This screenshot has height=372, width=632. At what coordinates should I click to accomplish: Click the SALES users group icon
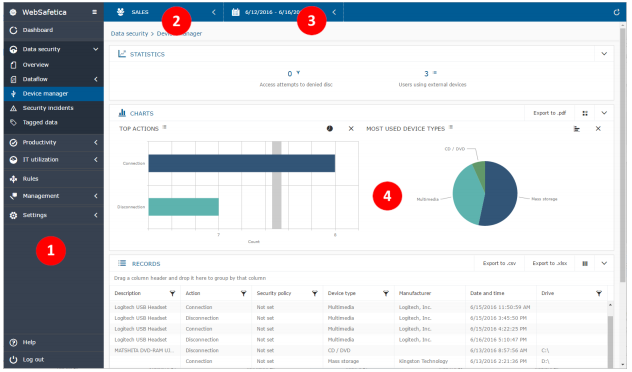pyautogui.click(x=120, y=12)
